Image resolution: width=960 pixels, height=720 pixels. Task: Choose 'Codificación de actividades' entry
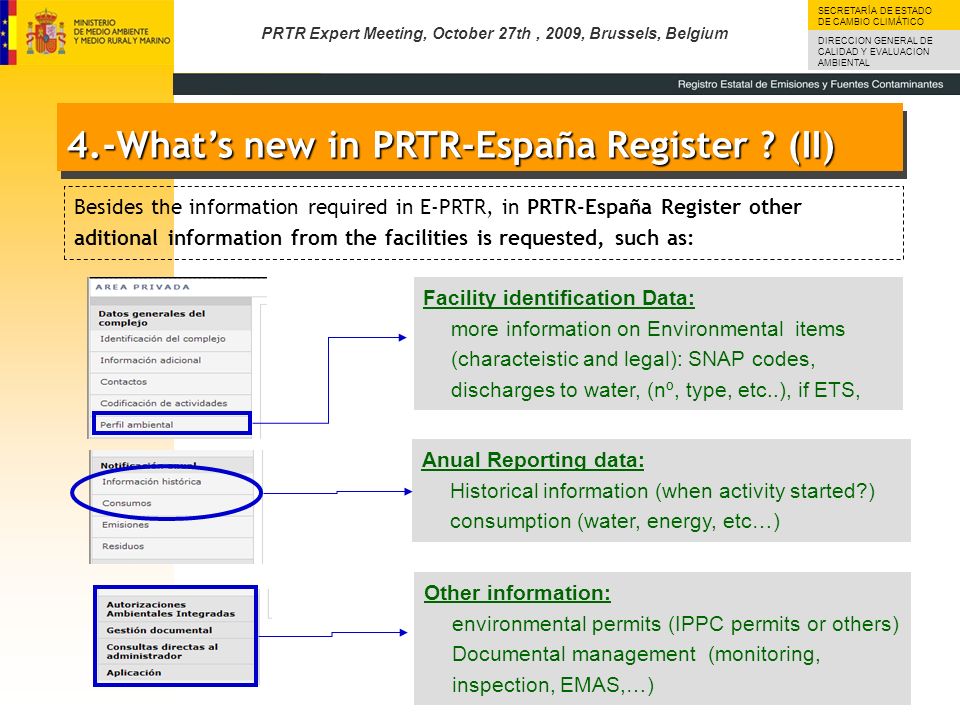[x=163, y=403]
